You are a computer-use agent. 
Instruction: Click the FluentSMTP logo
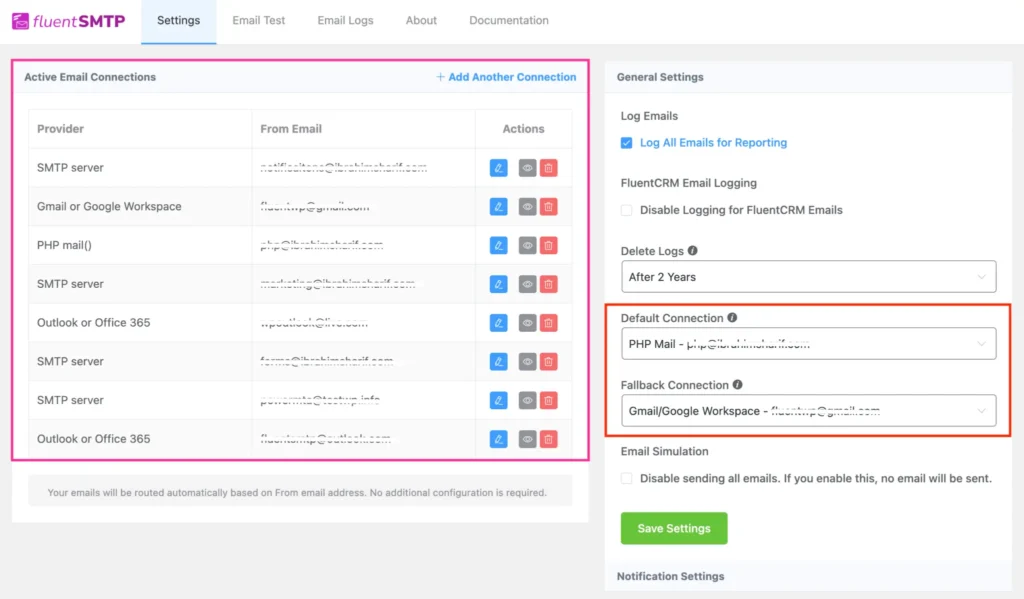[69, 21]
